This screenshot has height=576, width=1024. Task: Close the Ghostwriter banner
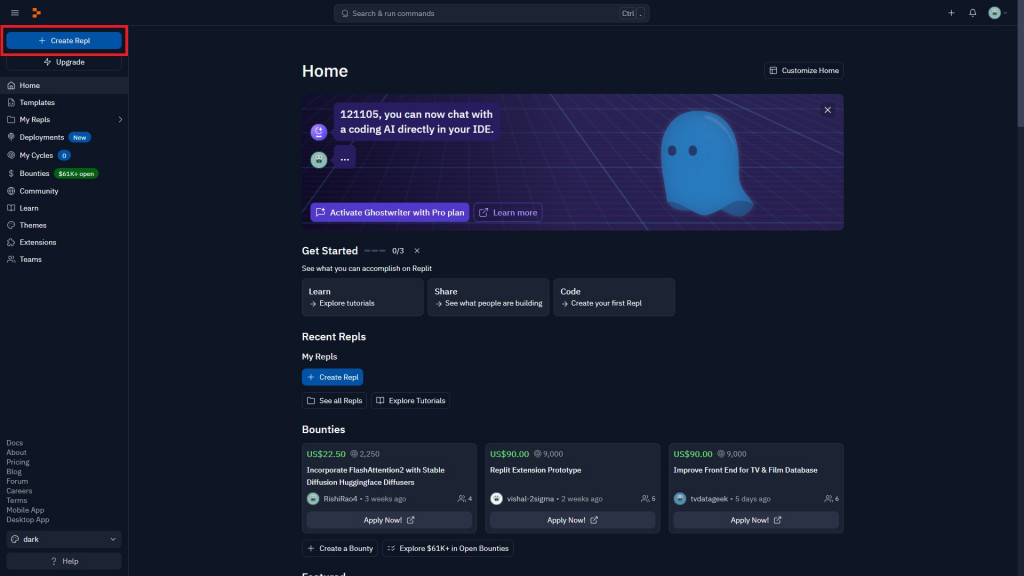(827, 110)
